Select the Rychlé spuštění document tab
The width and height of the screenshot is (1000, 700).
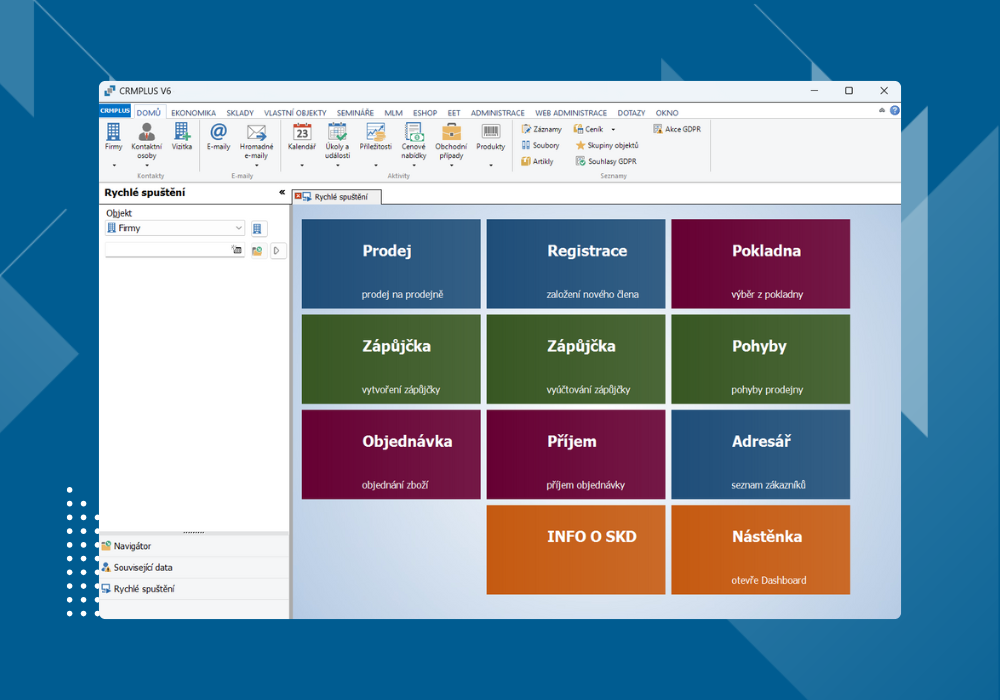tap(337, 197)
